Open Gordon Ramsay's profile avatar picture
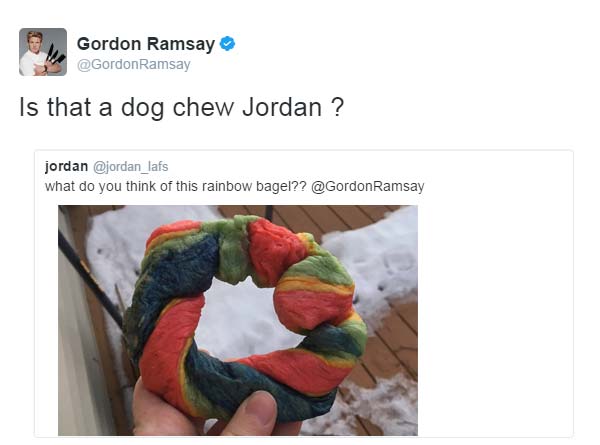This screenshot has height=445, width=600. pyautogui.click(x=43, y=52)
